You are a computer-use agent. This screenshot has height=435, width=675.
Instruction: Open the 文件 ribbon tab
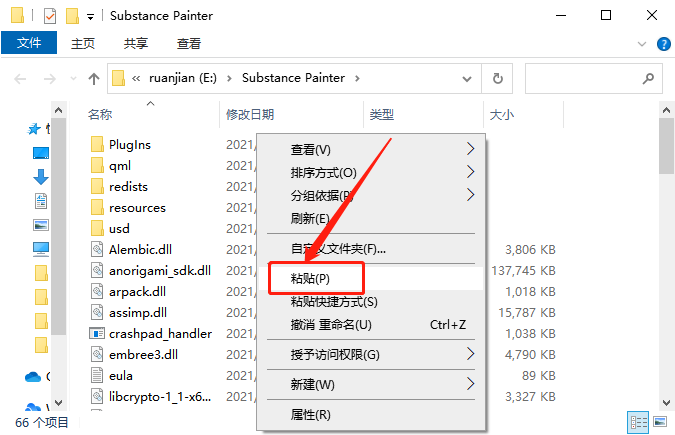(29, 43)
